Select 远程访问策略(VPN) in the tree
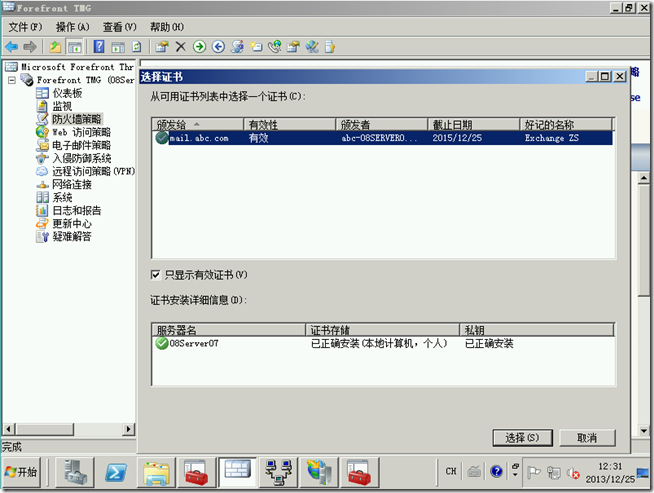This screenshot has height=493, width=654. coord(93,171)
